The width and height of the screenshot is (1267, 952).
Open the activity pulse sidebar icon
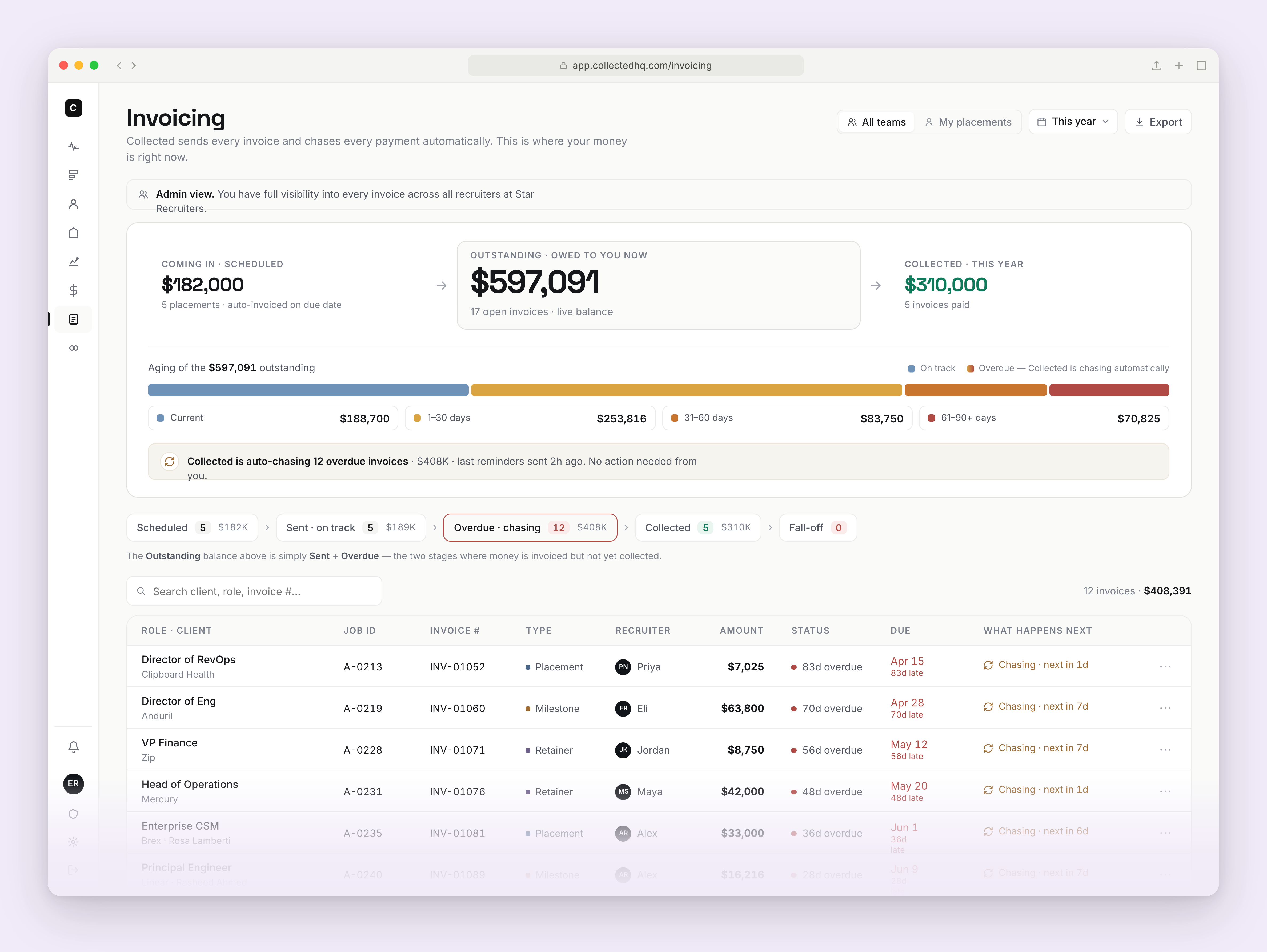[73, 147]
